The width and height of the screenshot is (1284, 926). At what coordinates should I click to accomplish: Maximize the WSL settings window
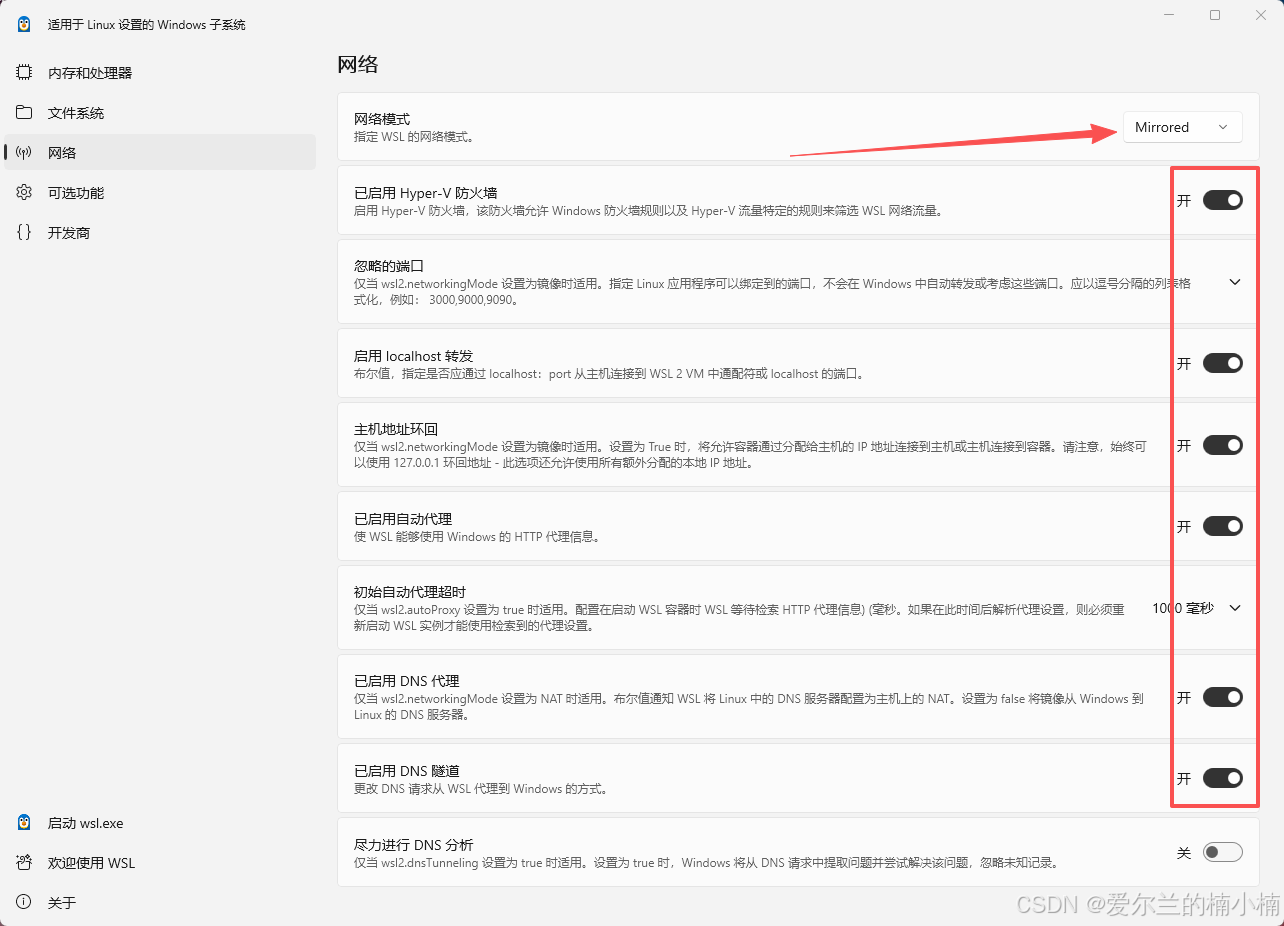pyautogui.click(x=1215, y=15)
